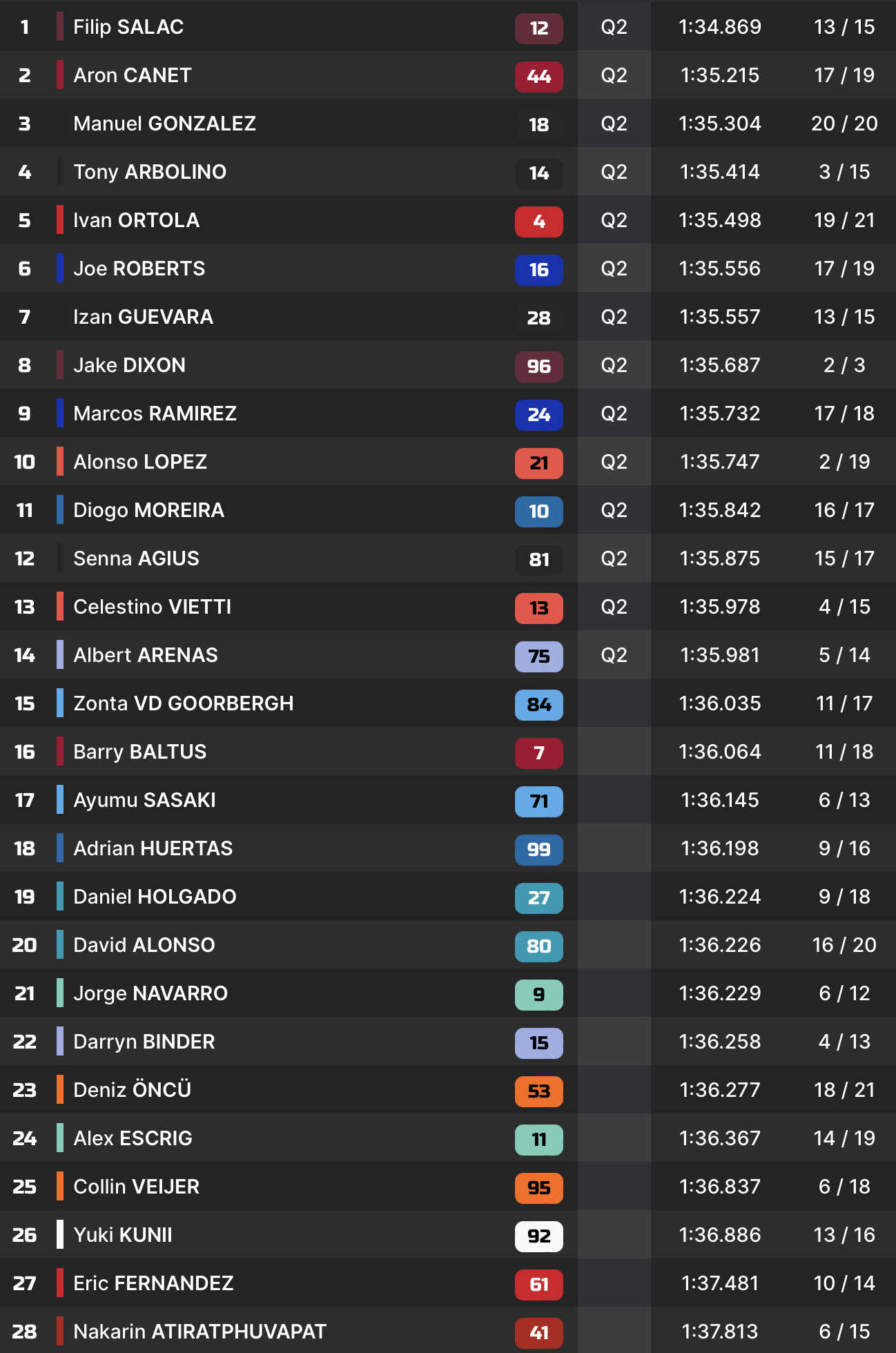Click the team color bar beside Marcos RAMIREZ
This screenshot has height=1353, width=896.
[60, 413]
